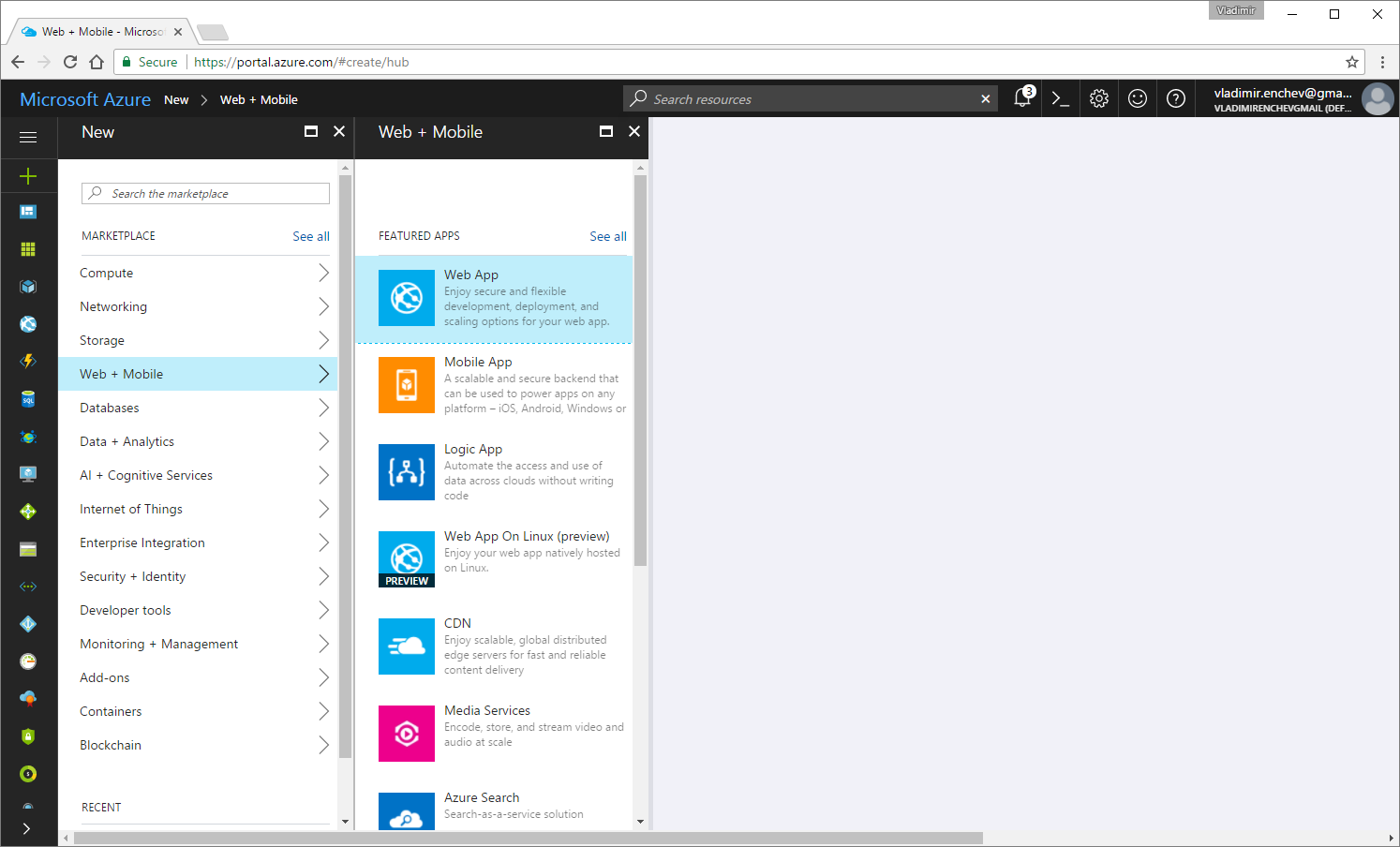The image size is (1400, 847).
Task: Expand the Compute category
Action: [198, 273]
